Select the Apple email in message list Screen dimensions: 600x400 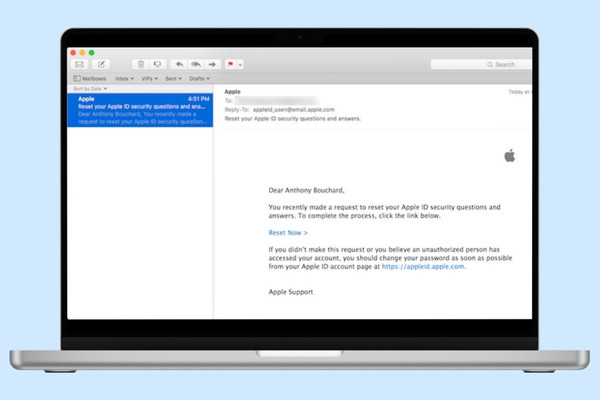[140, 110]
